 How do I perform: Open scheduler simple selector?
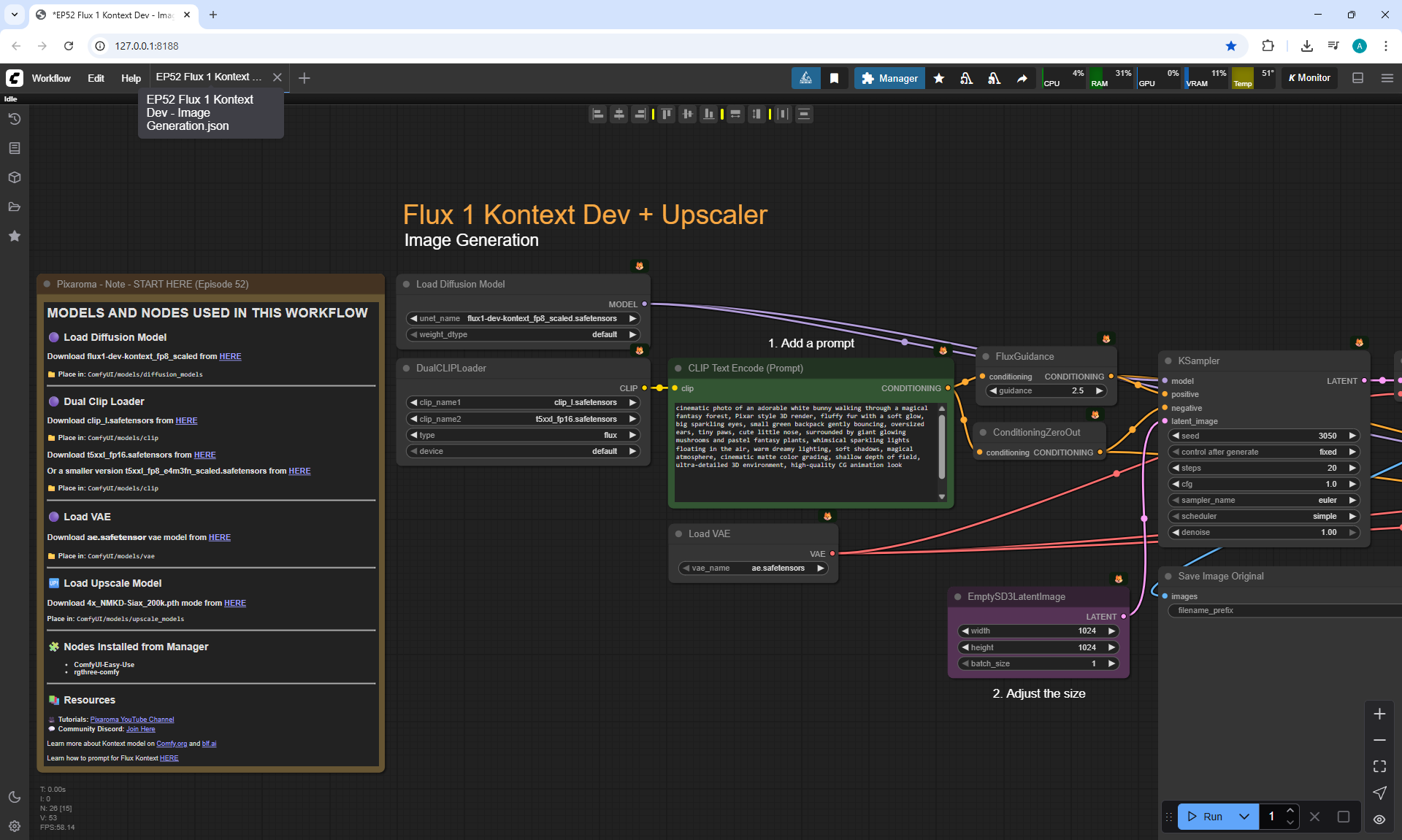click(x=1265, y=516)
